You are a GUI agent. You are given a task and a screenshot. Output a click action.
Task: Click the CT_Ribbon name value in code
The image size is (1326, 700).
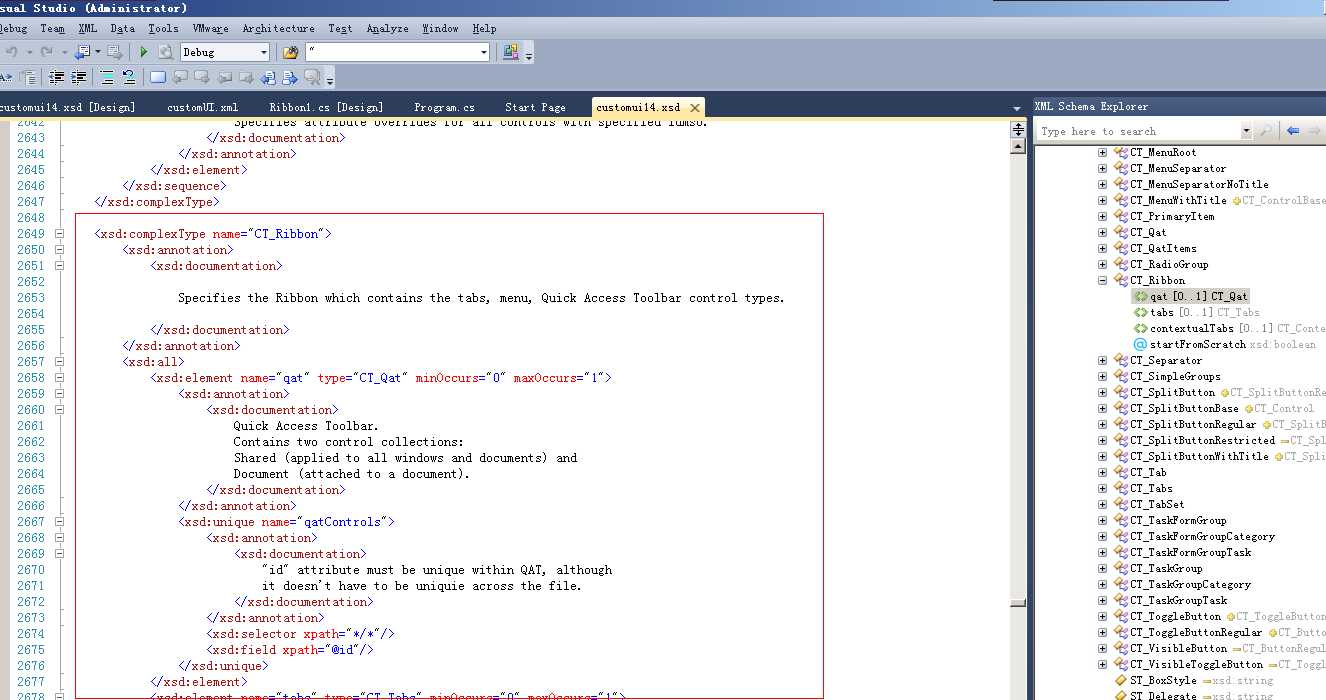(286, 234)
